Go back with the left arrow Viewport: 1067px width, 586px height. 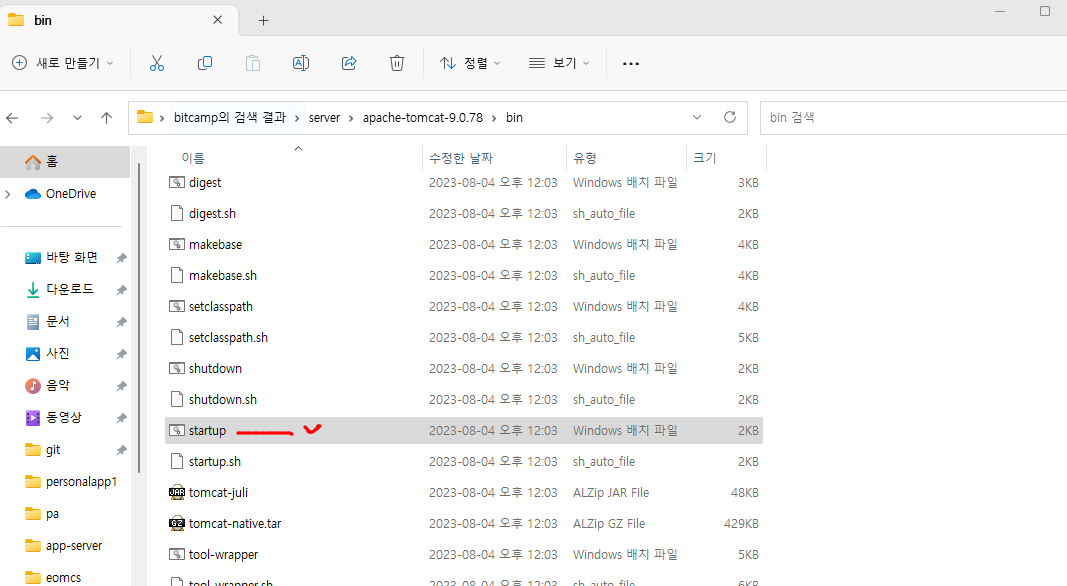12,118
